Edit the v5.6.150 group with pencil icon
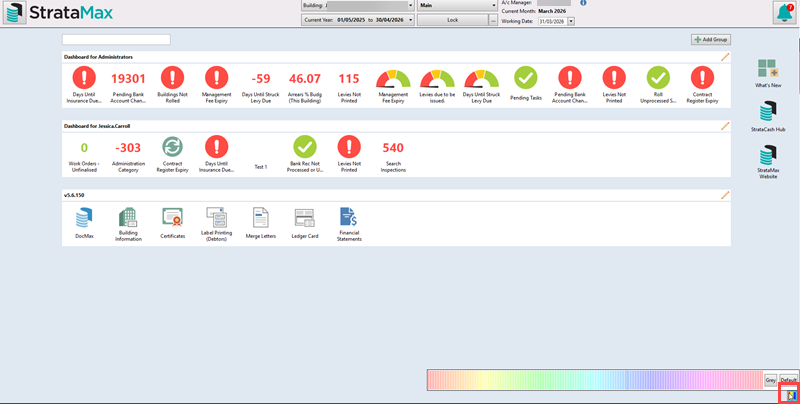The height and width of the screenshot is (404, 800). [725, 195]
